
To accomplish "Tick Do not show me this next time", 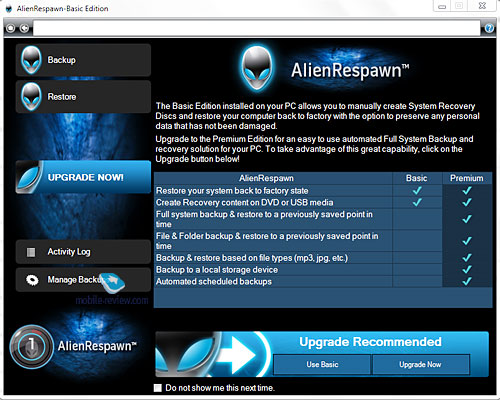I will (x=158, y=388).
